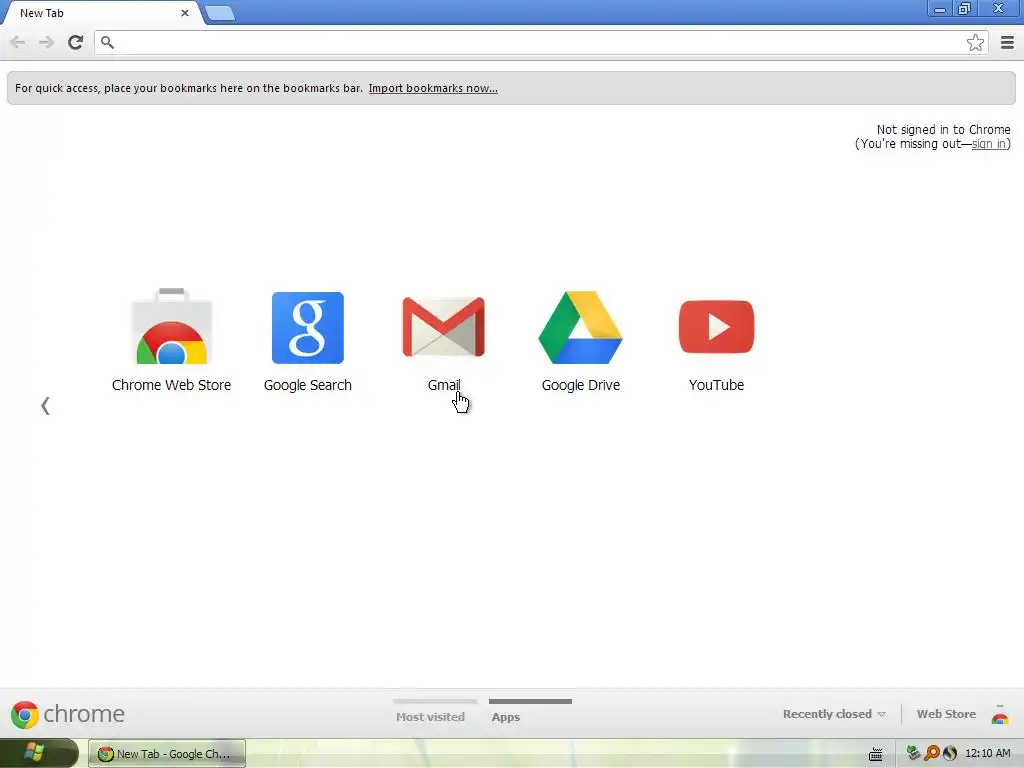Click the Gmail label text
1024x768 pixels.
(444, 385)
